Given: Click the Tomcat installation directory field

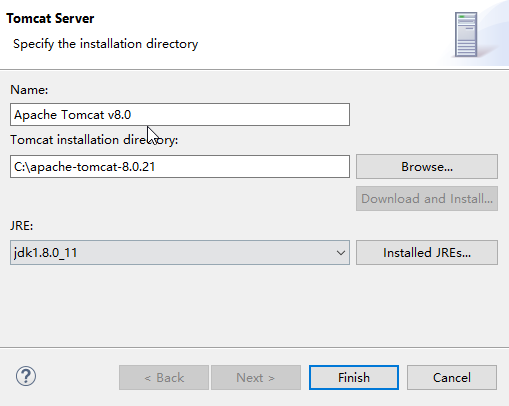Looking at the screenshot, I should (x=180, y=166).
